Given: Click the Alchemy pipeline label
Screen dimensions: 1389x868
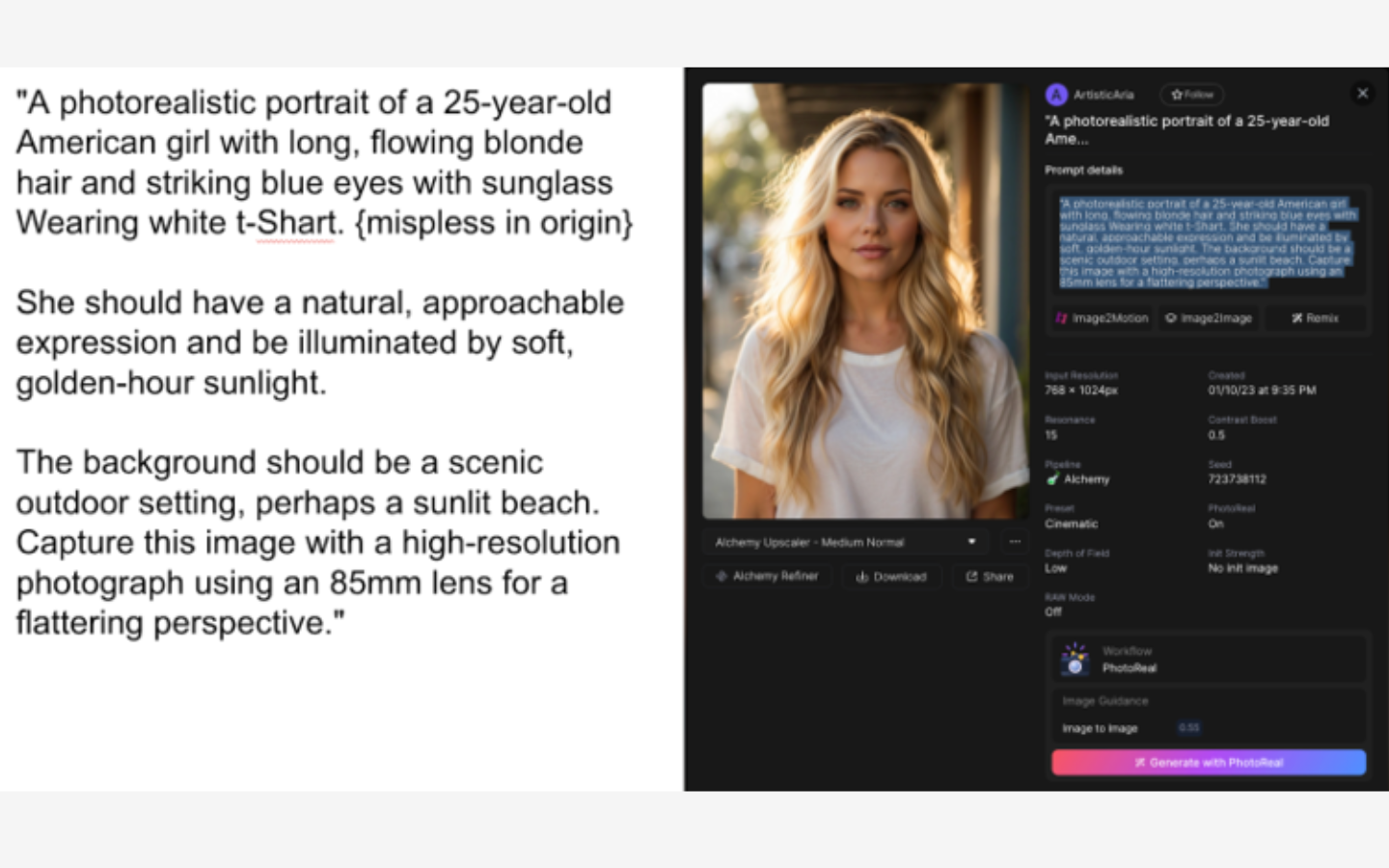Looking at the screenshot, I should click(x=1086, y=479).
